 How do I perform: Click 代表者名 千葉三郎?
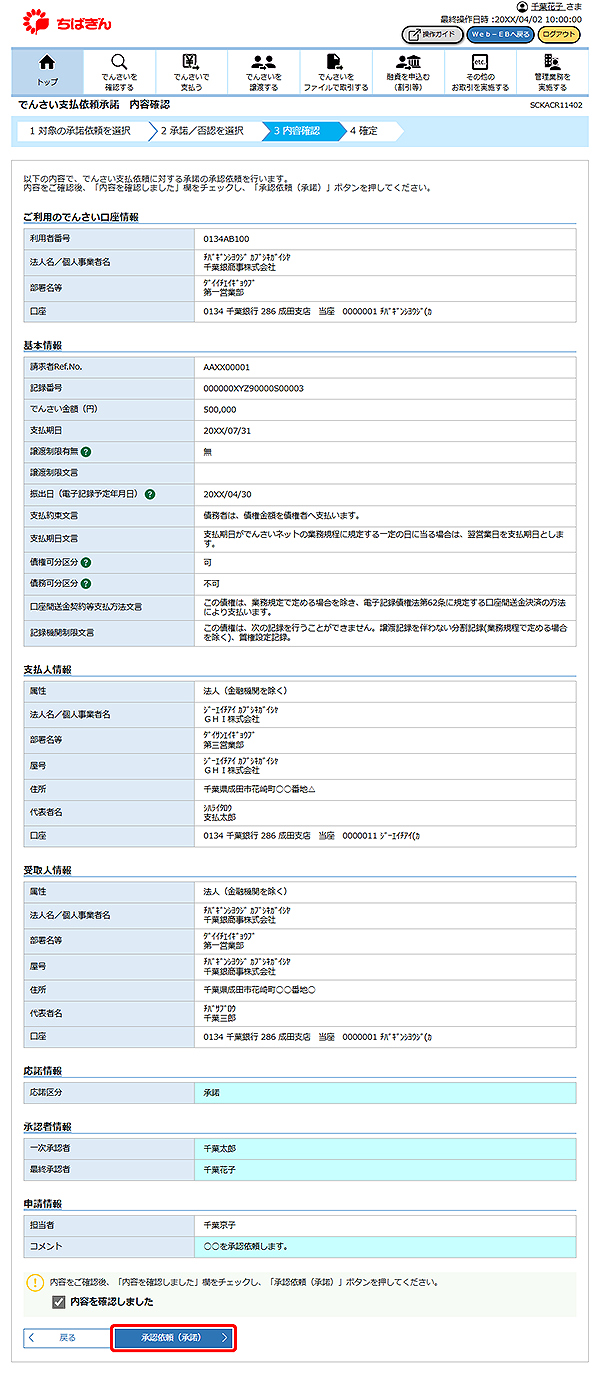pos(220,1016)
